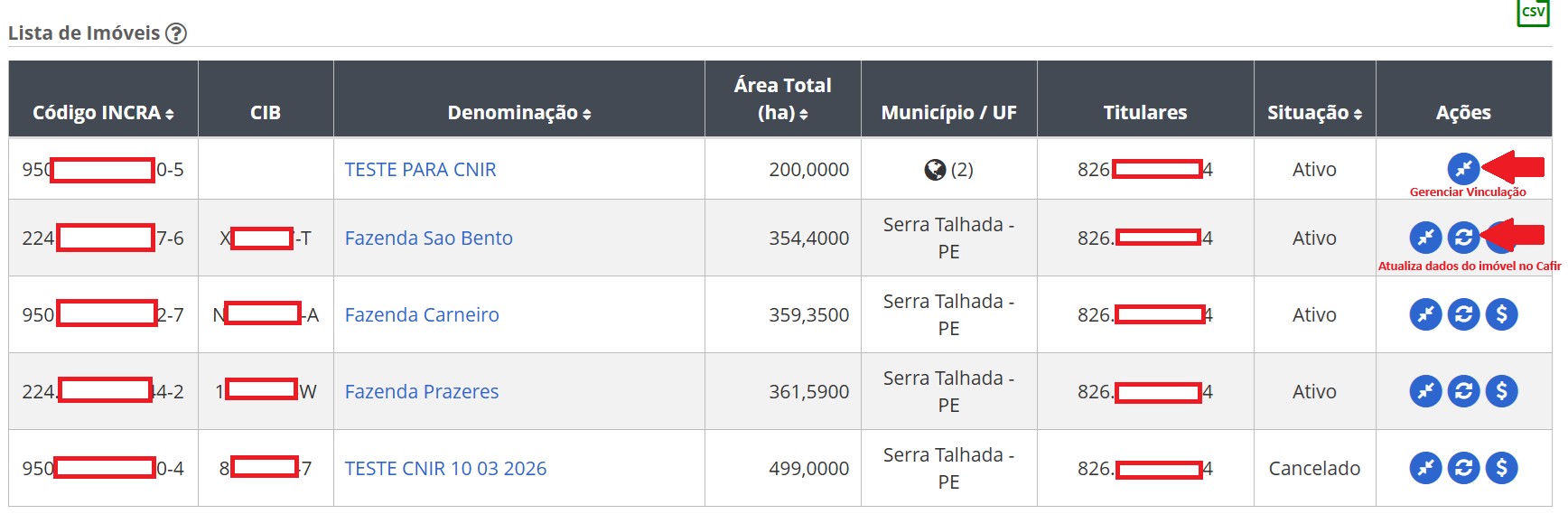Open the Lista de Imóveis help icon
Screen dimensions: 1568x514
176,33
